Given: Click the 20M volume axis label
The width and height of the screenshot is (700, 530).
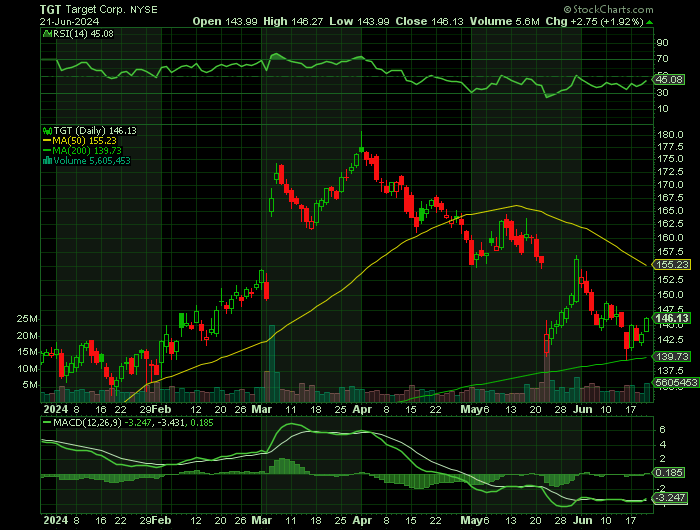Looking at the screenshot, I should tap(27, 336).
